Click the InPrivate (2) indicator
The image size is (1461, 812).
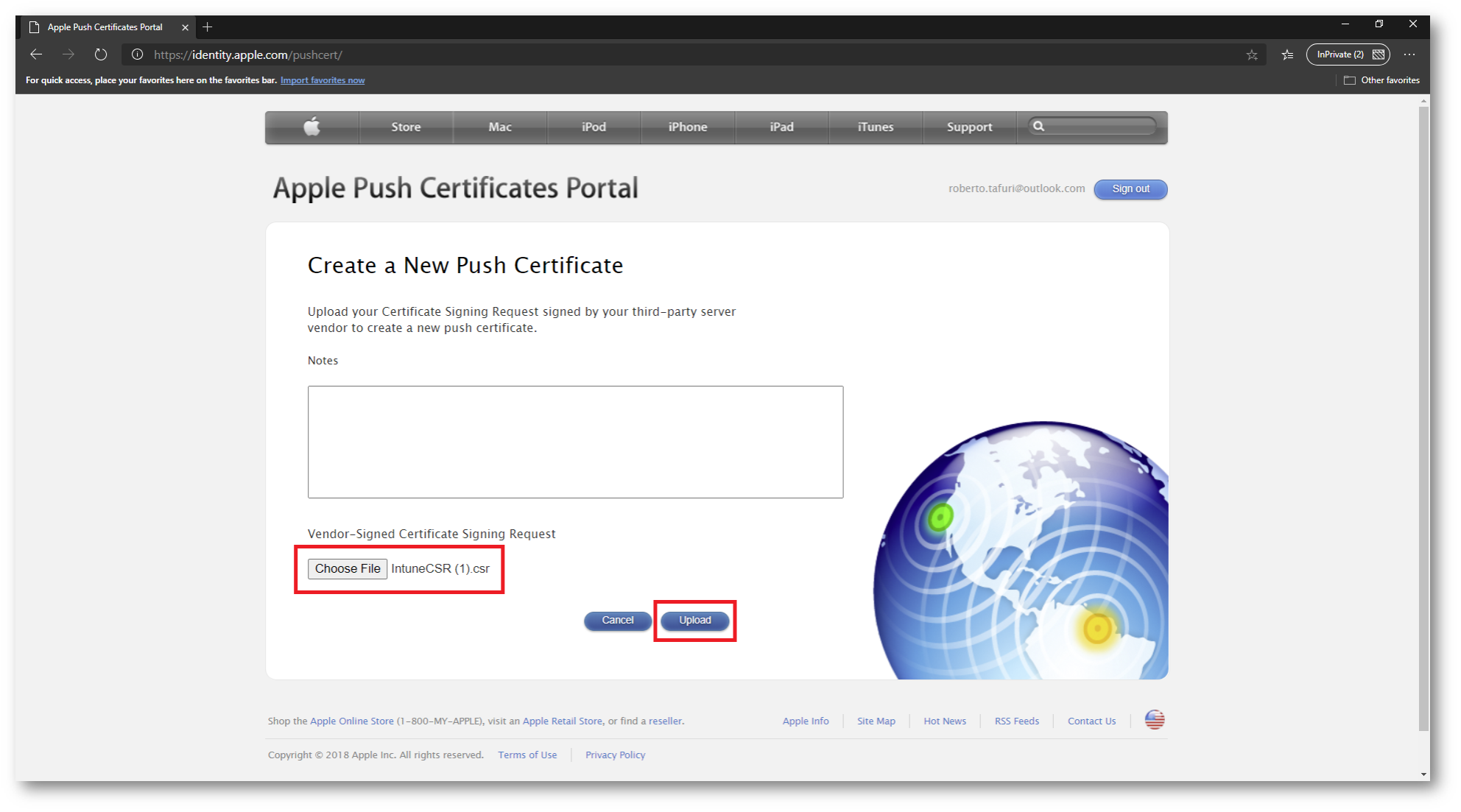1348,54
